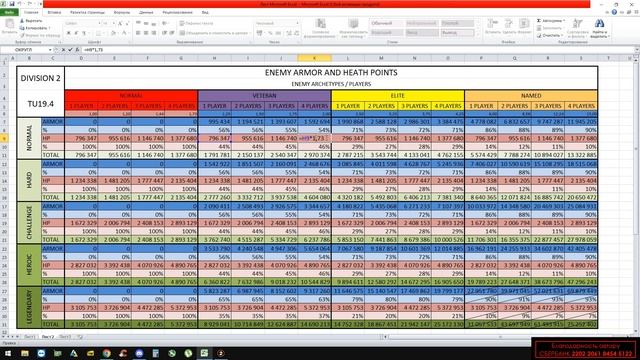Confirm formula entry with checkmark
The height and width of the screenshot is (360, 640).
70,50
